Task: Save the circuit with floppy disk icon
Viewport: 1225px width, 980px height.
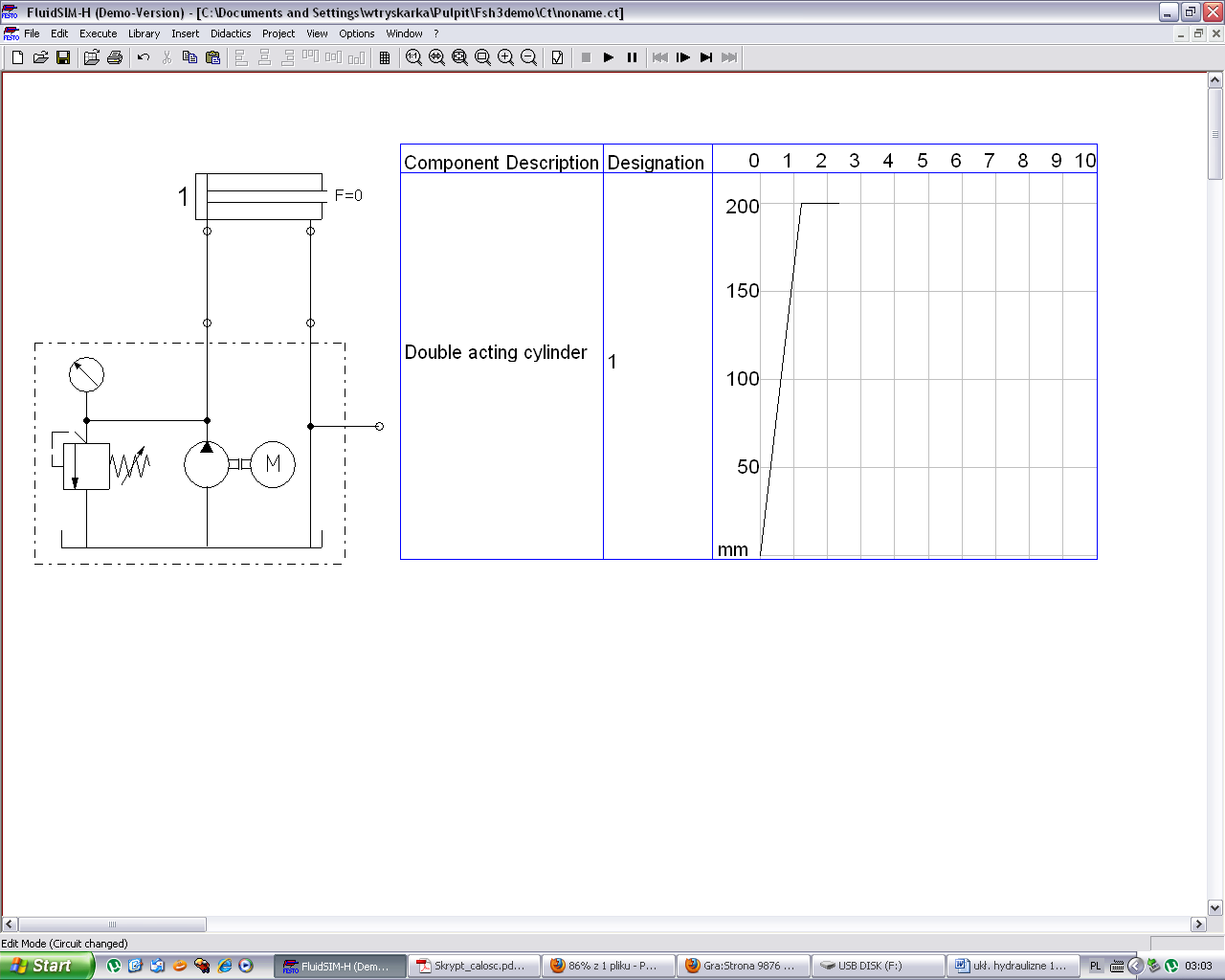Action: [63, 57]
